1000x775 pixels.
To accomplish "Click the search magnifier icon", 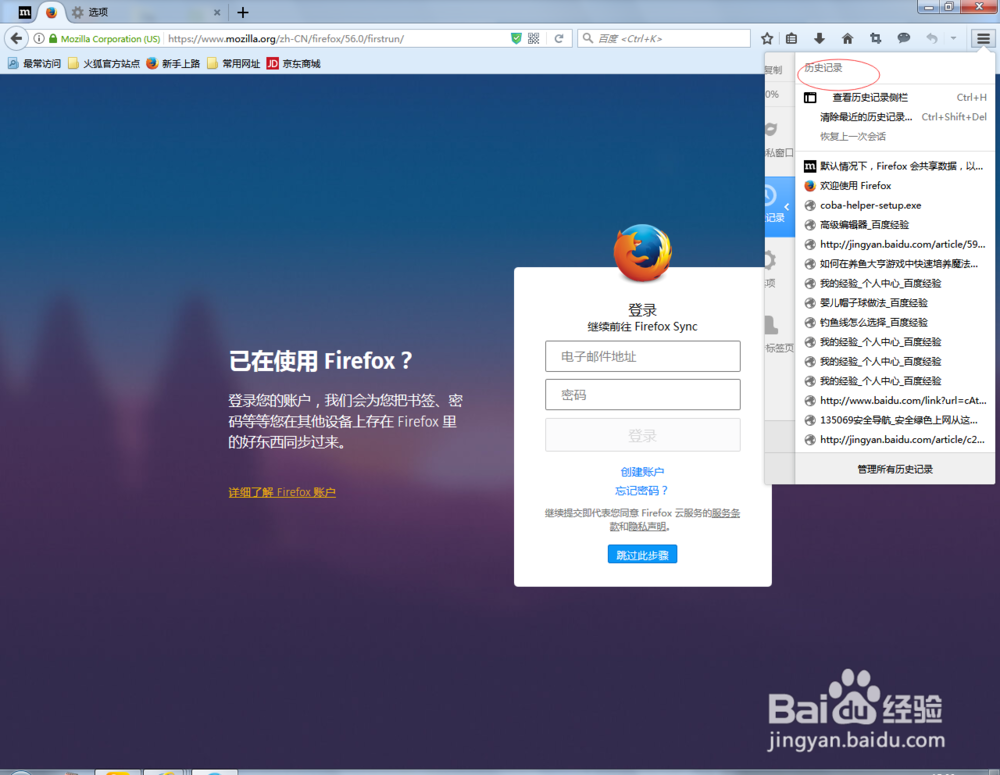I will click(x=588, y=38).
